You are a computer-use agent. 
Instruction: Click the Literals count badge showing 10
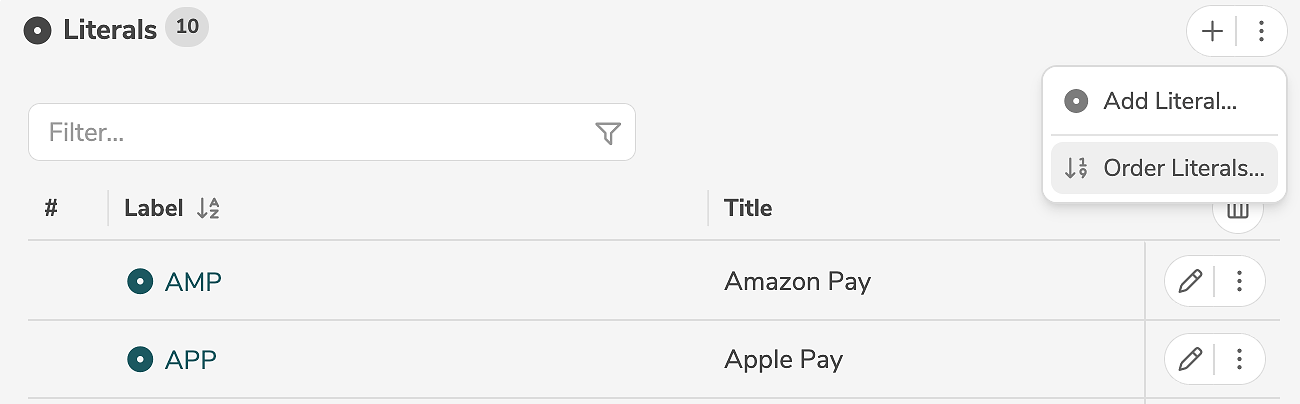187,28
